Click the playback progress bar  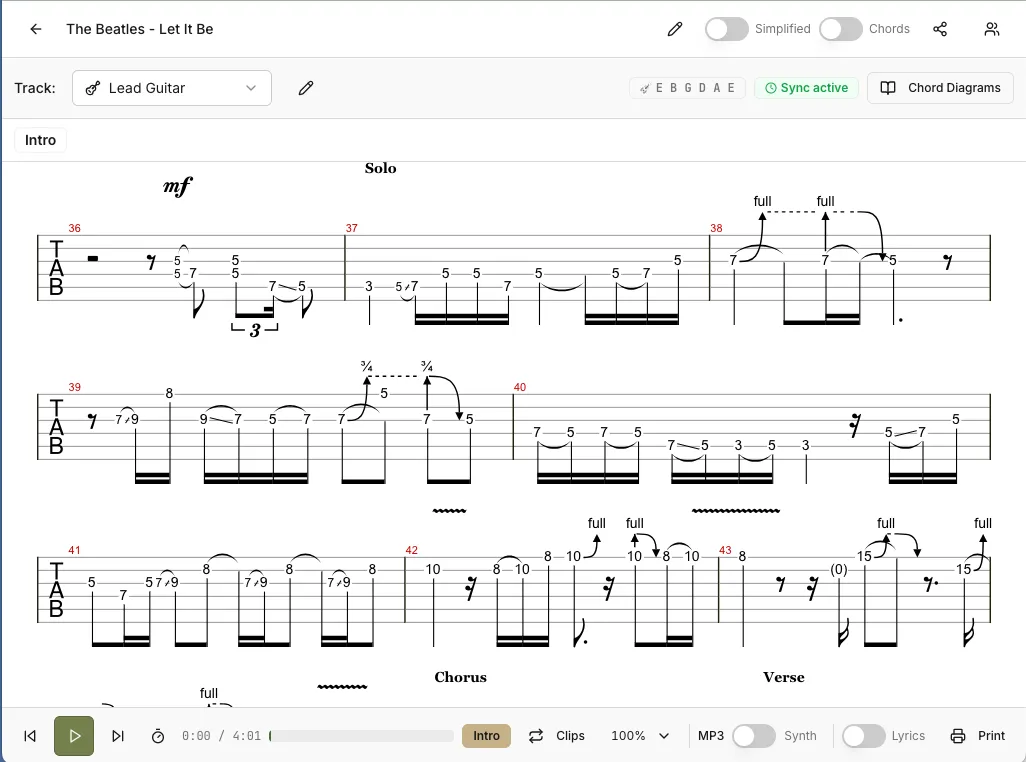[x=361, y=736]
